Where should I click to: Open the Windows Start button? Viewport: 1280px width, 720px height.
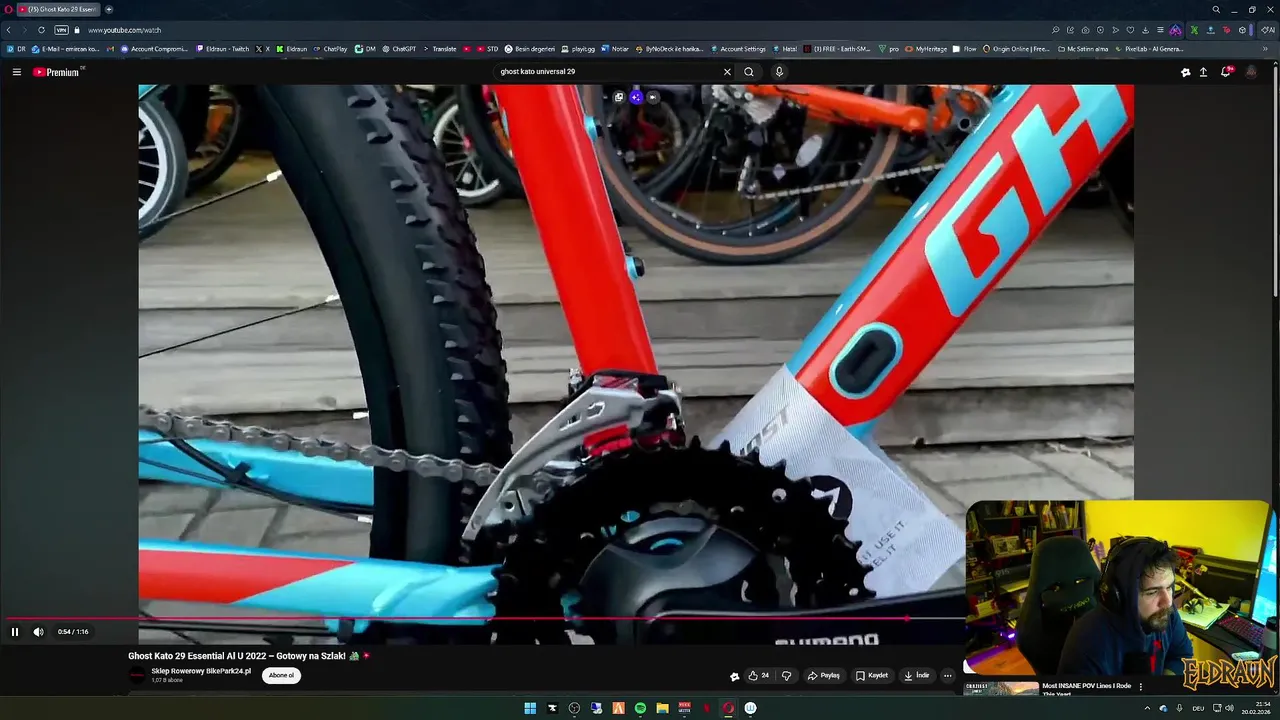[530, 708]
